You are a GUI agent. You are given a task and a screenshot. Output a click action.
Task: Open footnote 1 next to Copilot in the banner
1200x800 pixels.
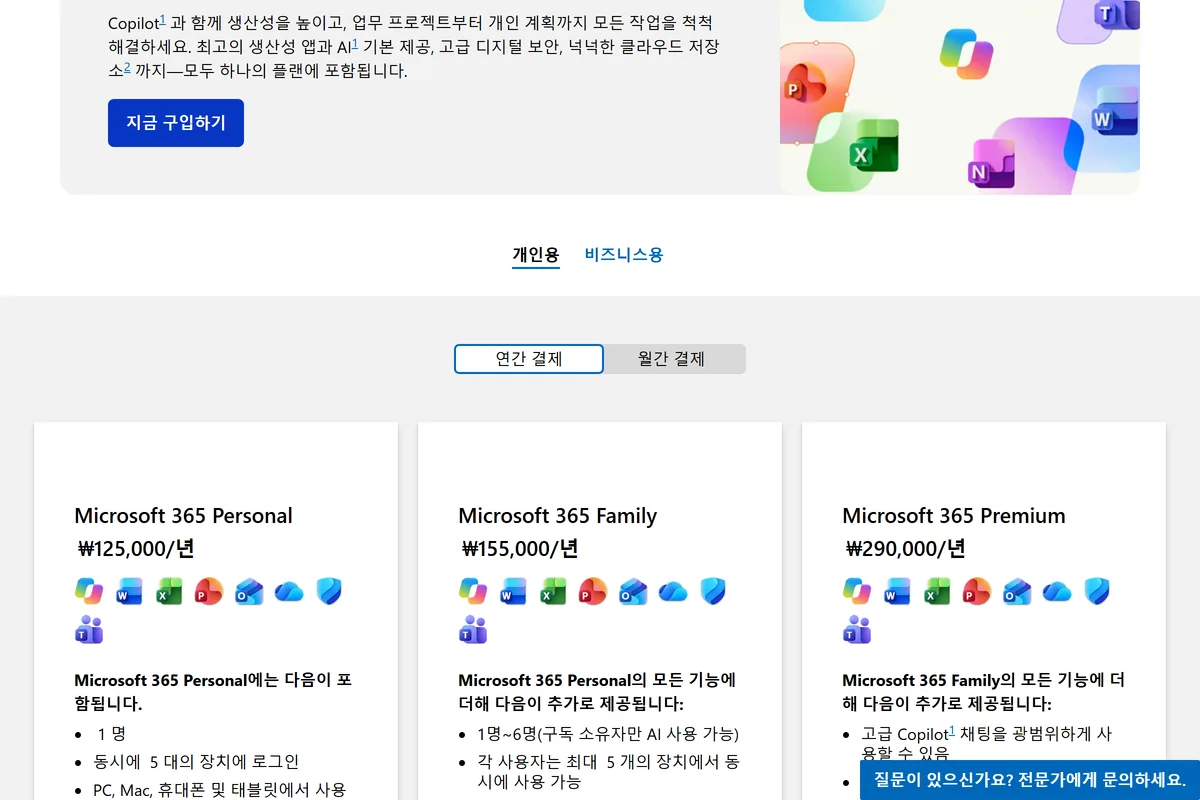(163, 18)
